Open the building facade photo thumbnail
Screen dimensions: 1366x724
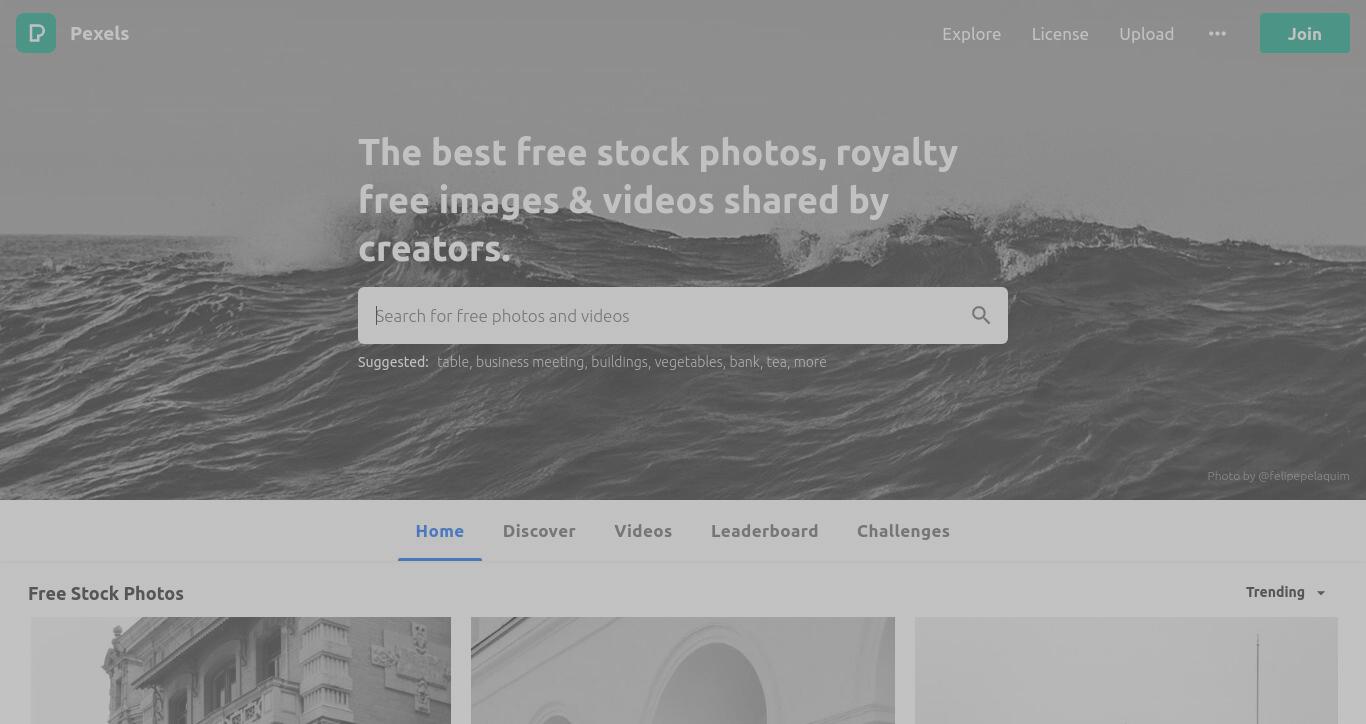click(x=241, y=670)
